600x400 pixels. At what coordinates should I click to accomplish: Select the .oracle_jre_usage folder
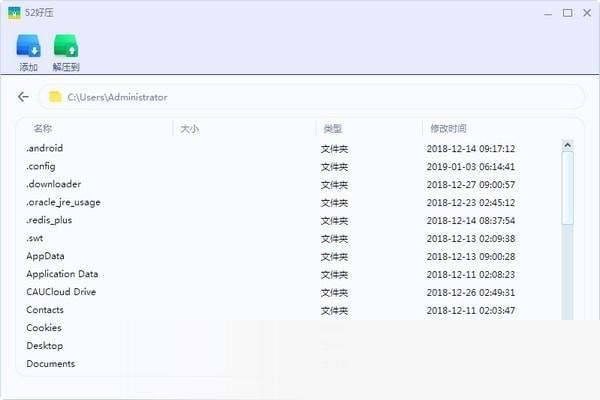(x=63, y=202)
